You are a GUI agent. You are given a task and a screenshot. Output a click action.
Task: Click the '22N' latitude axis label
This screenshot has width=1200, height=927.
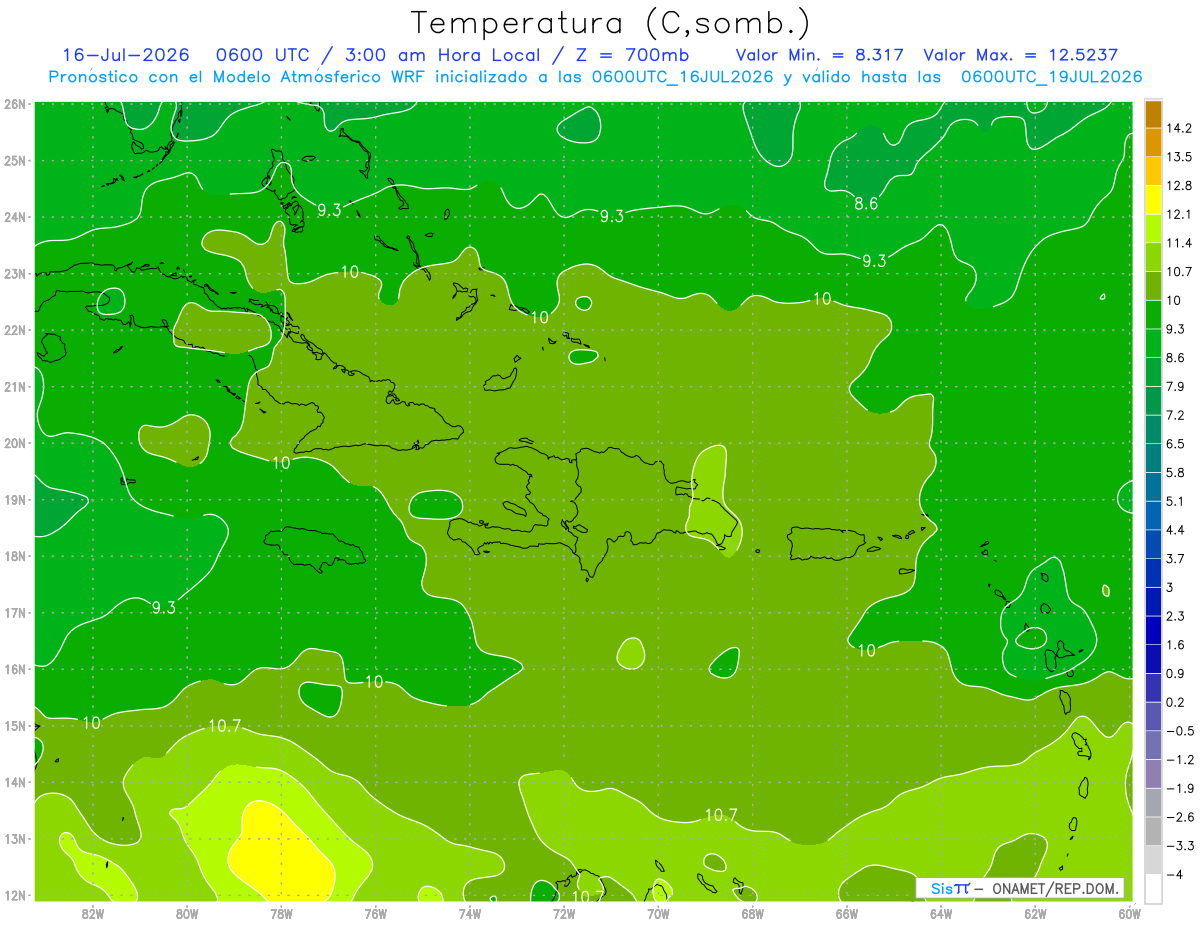15,330
